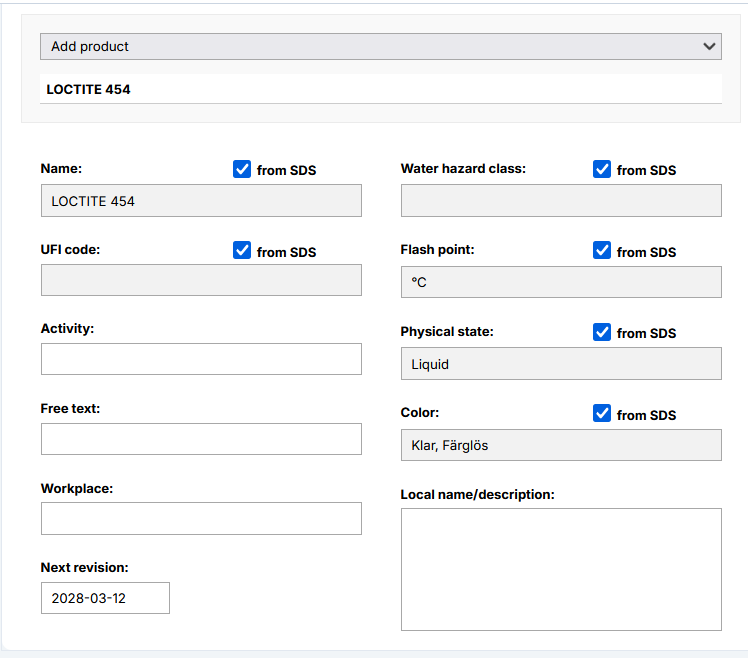Focus the Water hazard class field
This screenshot has width=748, height=658.
[x=561, y=200]
